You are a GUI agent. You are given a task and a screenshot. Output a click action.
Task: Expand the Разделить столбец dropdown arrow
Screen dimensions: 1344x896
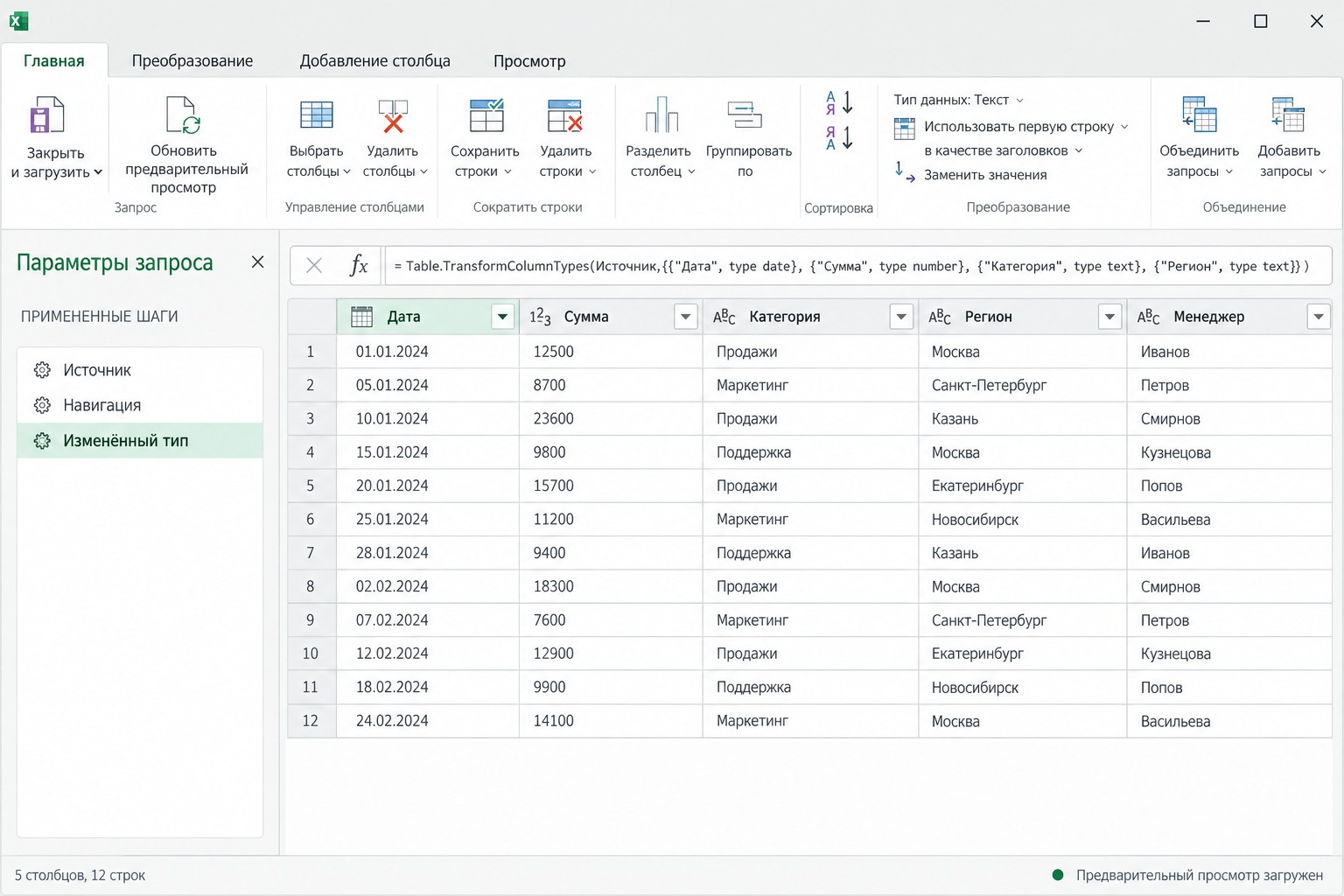click(x=691, y=171)
